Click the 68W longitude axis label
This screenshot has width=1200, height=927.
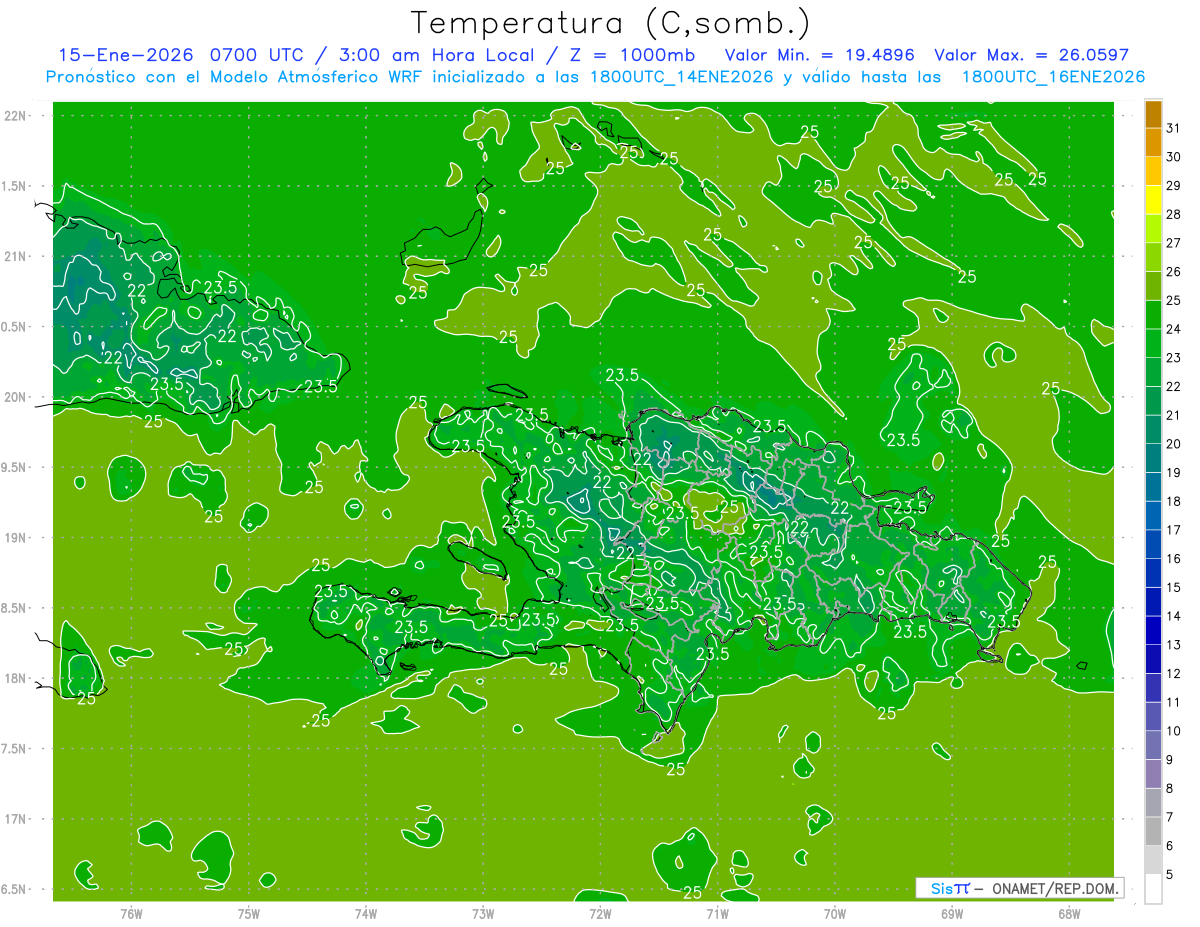coord(1069,913)
